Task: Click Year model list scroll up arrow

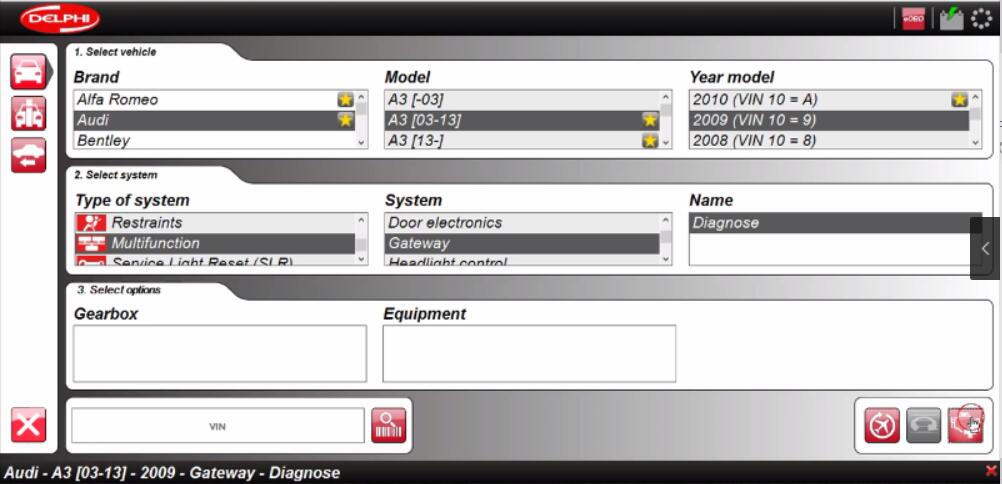Action: 975,98
